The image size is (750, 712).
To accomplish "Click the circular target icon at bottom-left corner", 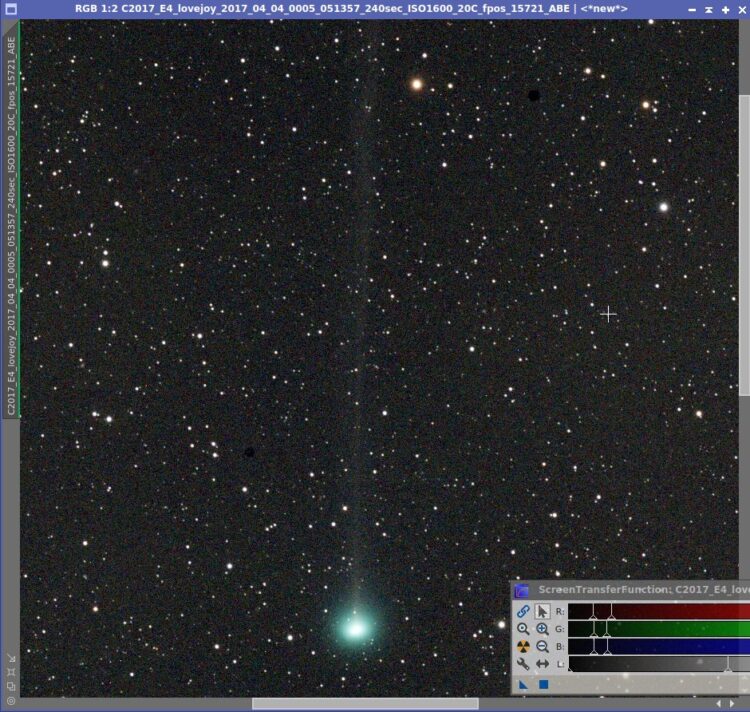I will tap(11, 701).
